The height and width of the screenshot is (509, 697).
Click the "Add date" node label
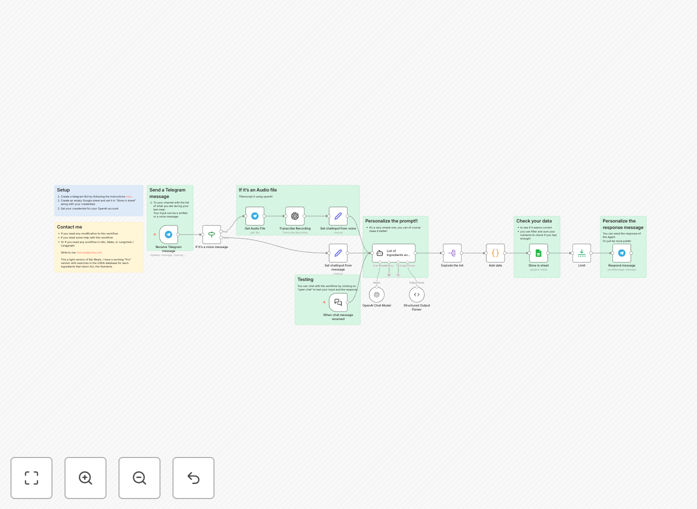pyautogui.click(x=495, y=265)
